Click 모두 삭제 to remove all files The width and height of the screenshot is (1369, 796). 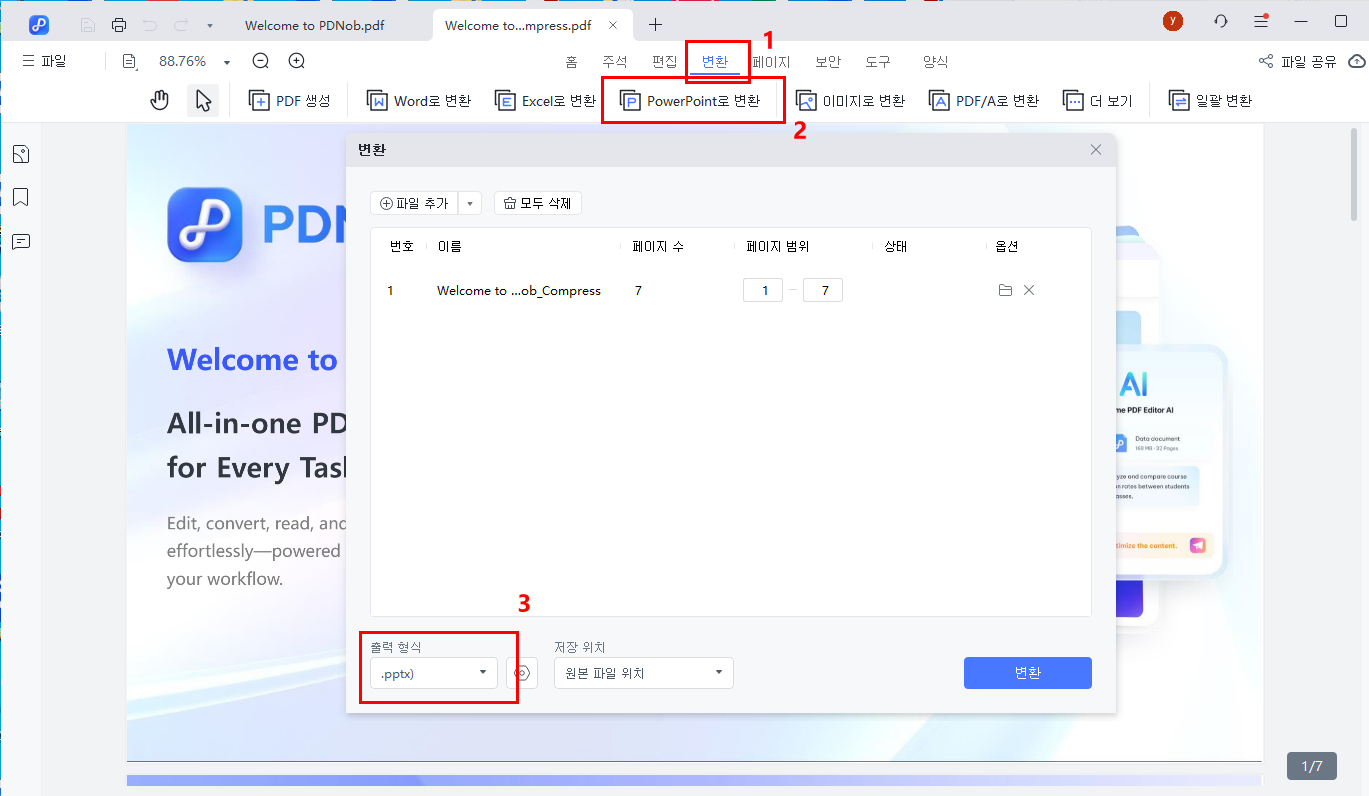tap(537, 202)
